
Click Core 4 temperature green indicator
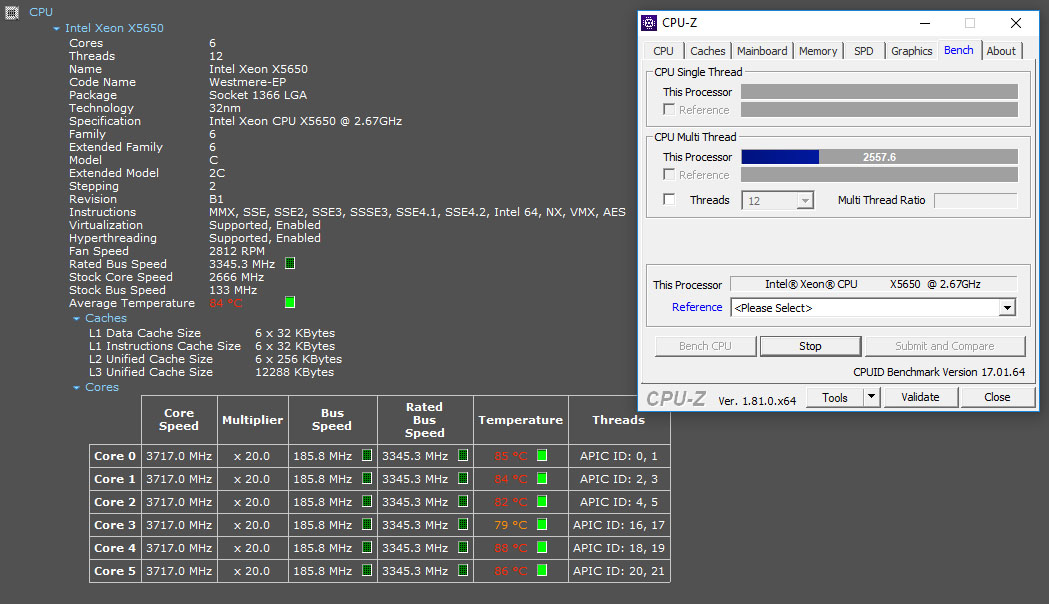tap(542, 547)
